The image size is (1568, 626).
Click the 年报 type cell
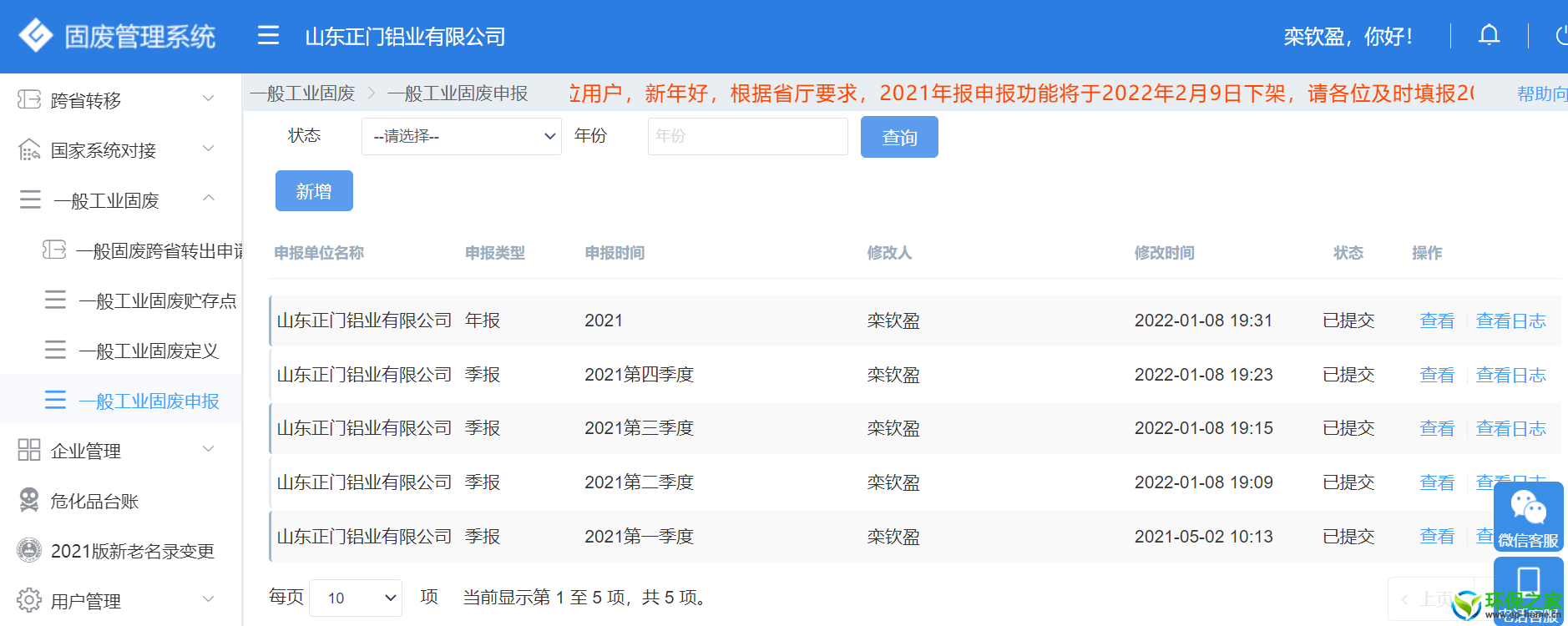click(483, 321)
